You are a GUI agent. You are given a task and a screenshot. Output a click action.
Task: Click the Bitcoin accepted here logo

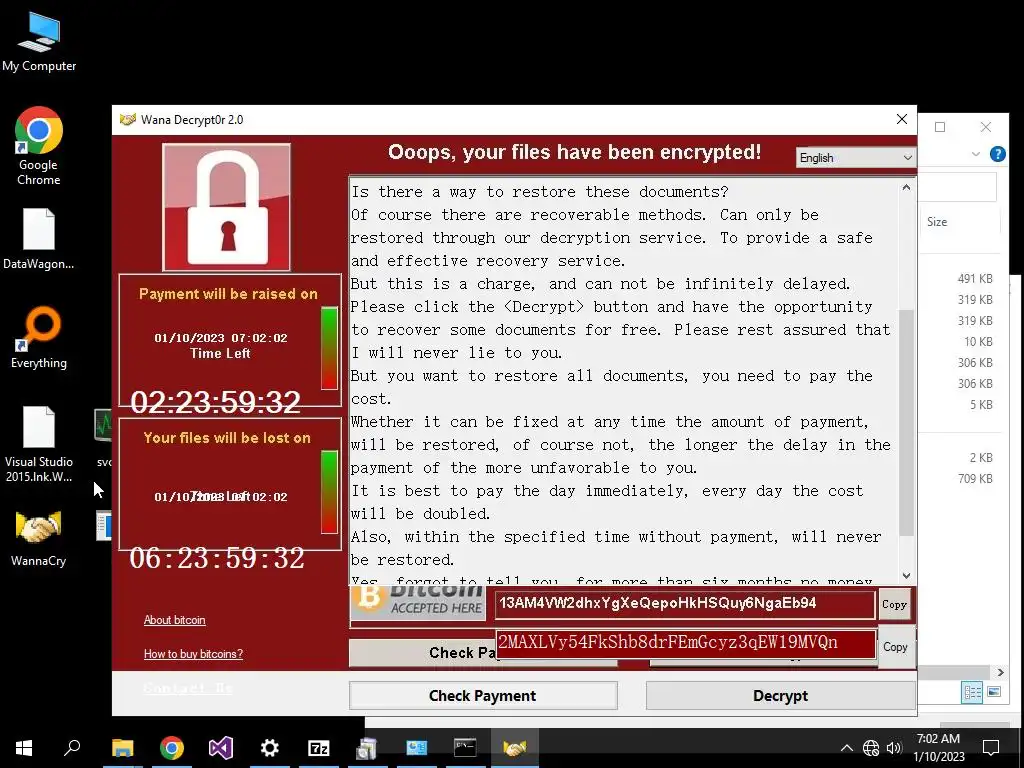(418, 602)
